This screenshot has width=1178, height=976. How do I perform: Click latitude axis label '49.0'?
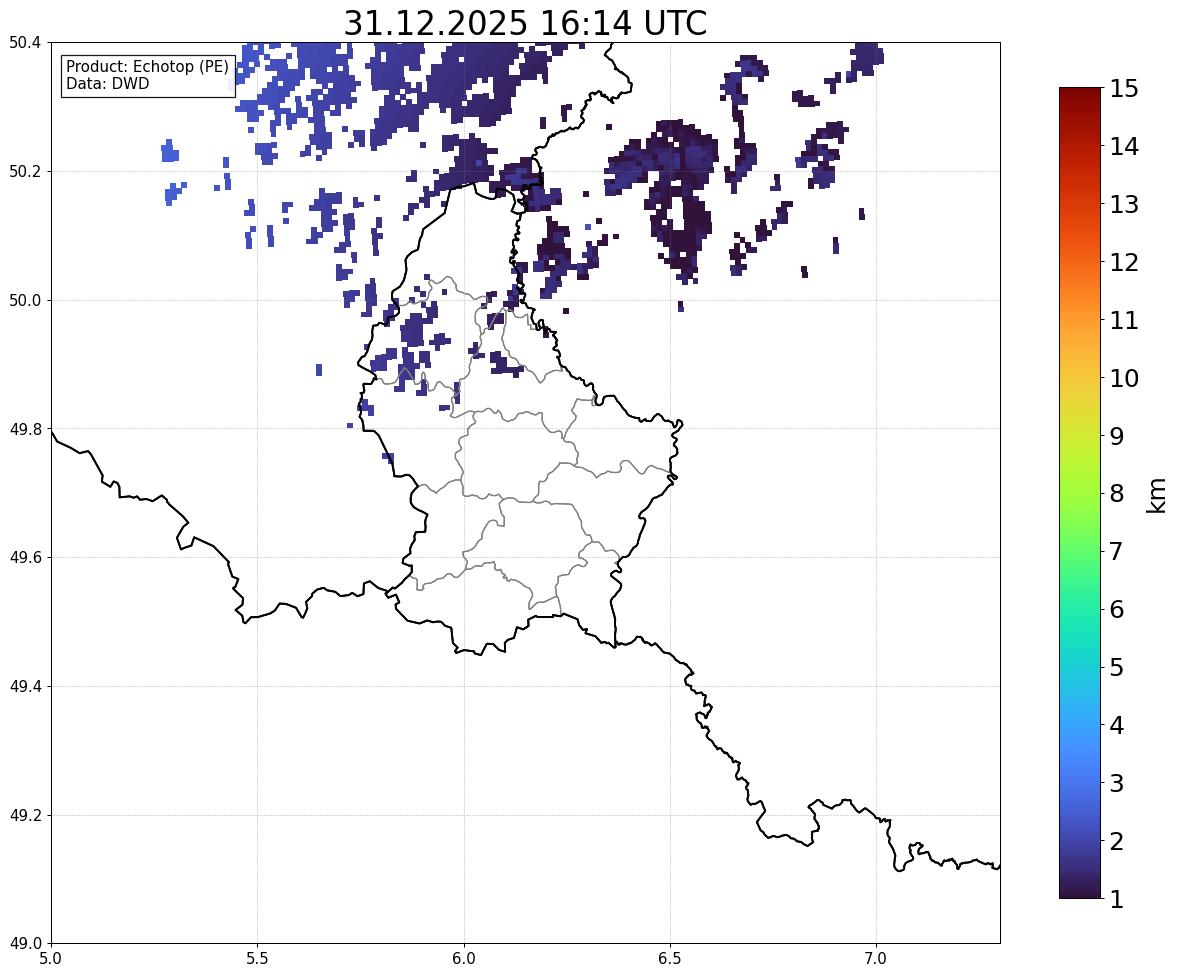tap(25, 944)
